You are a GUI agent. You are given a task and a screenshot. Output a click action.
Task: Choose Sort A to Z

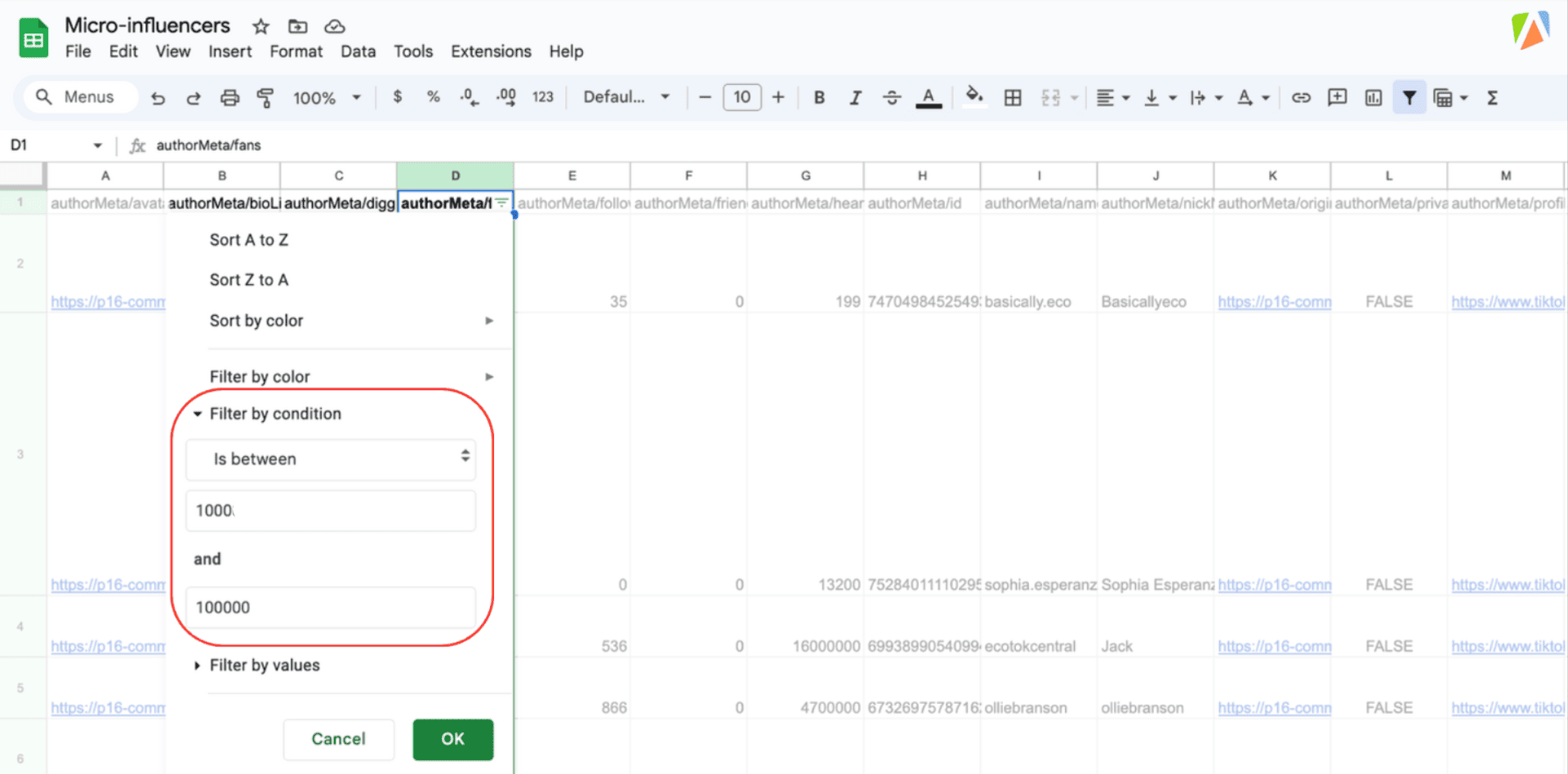249,240
